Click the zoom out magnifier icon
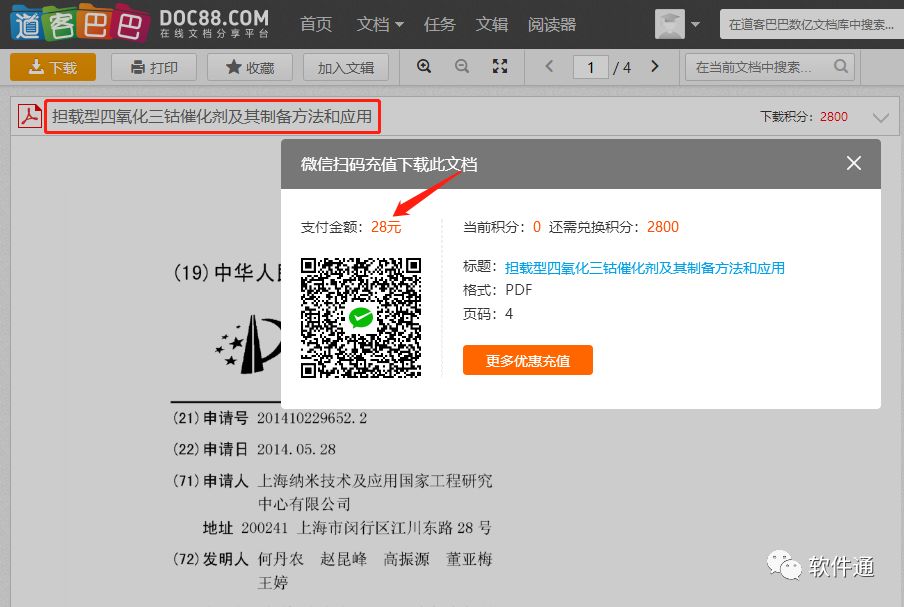This screenshot has width=904, height=607. pos(462,66)
